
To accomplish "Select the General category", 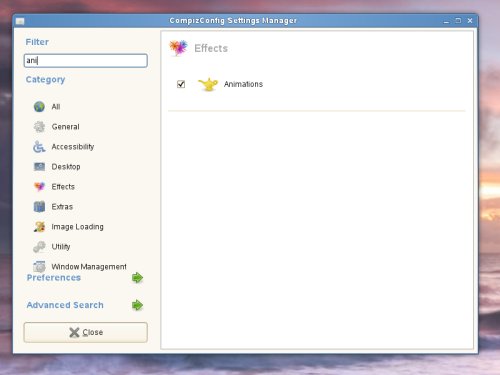I will click(65, 127).
